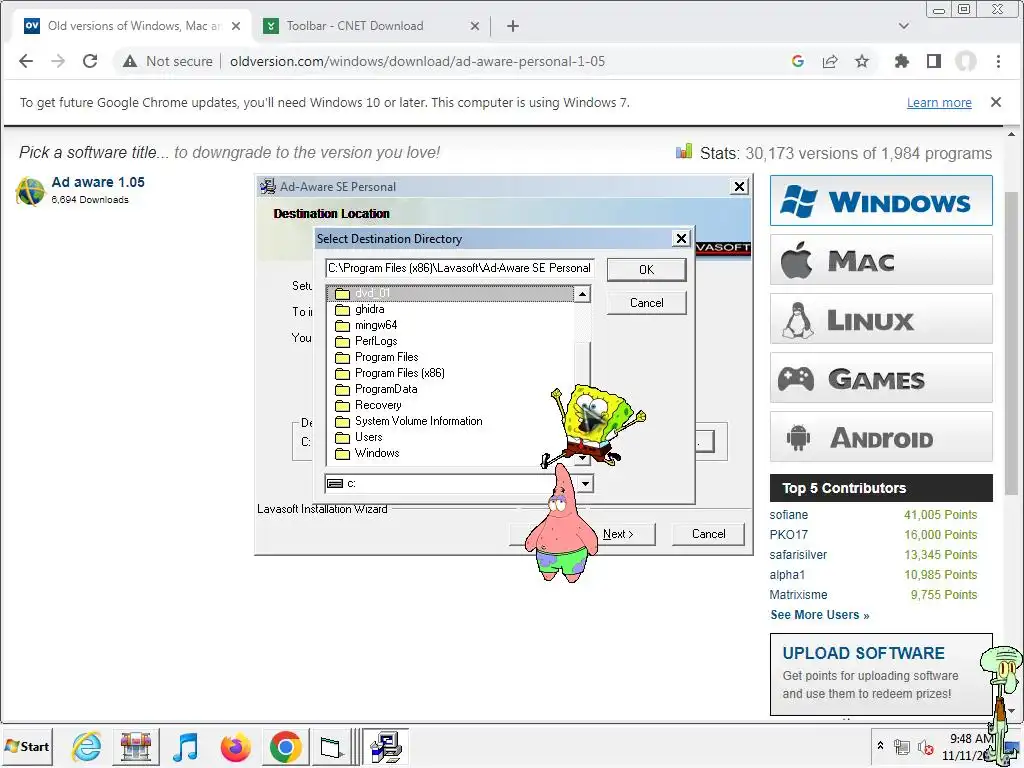Image resolution: width=1024 pixels, height=768 pixels.
Task: Confirm directory with the OK button
Action: (647, 270)
